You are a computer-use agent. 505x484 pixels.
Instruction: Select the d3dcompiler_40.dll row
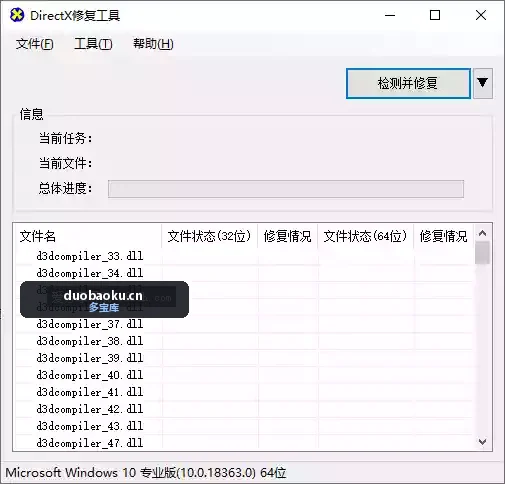coord(244,375)
